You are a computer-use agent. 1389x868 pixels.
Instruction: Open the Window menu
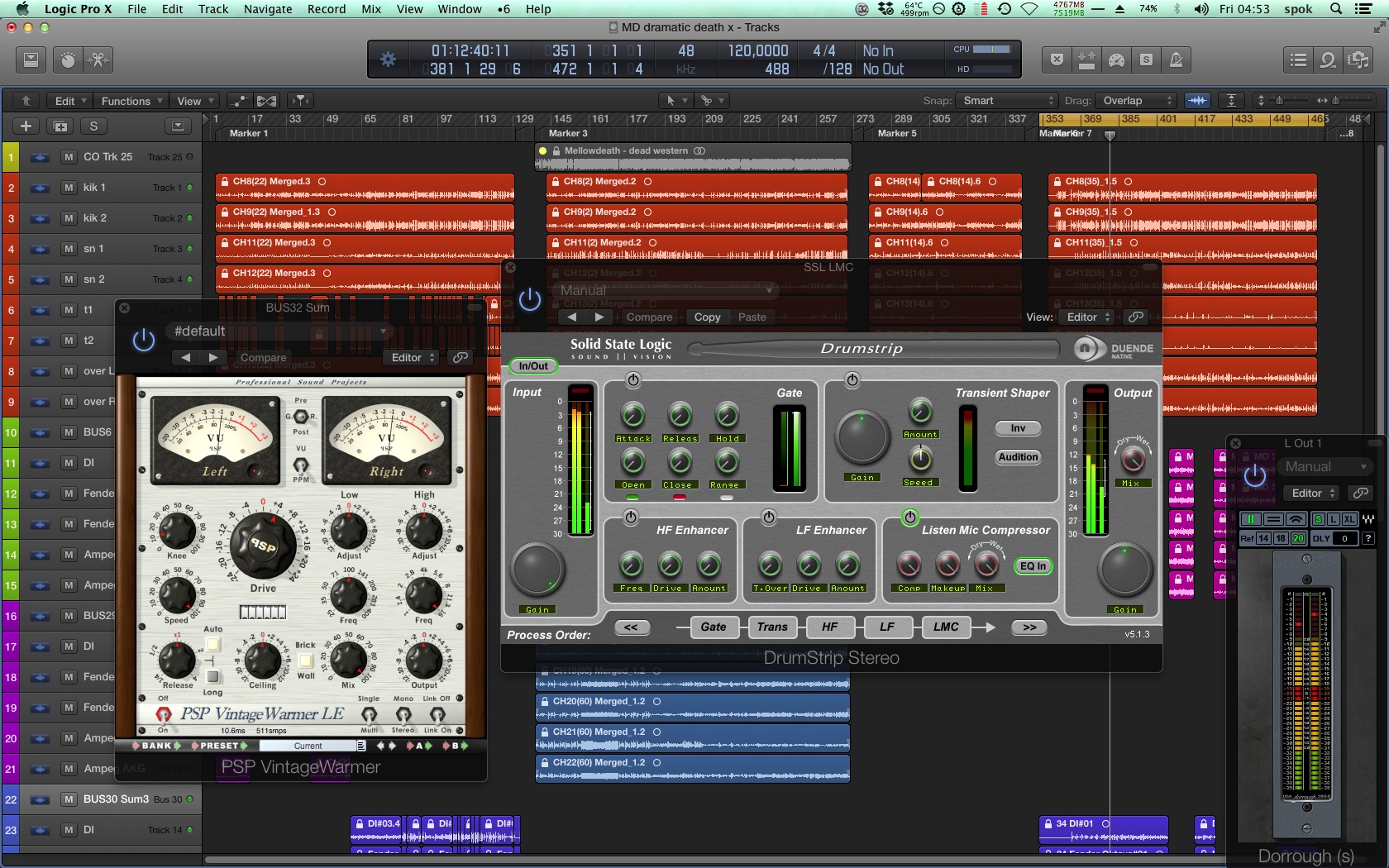click(460, 9)
